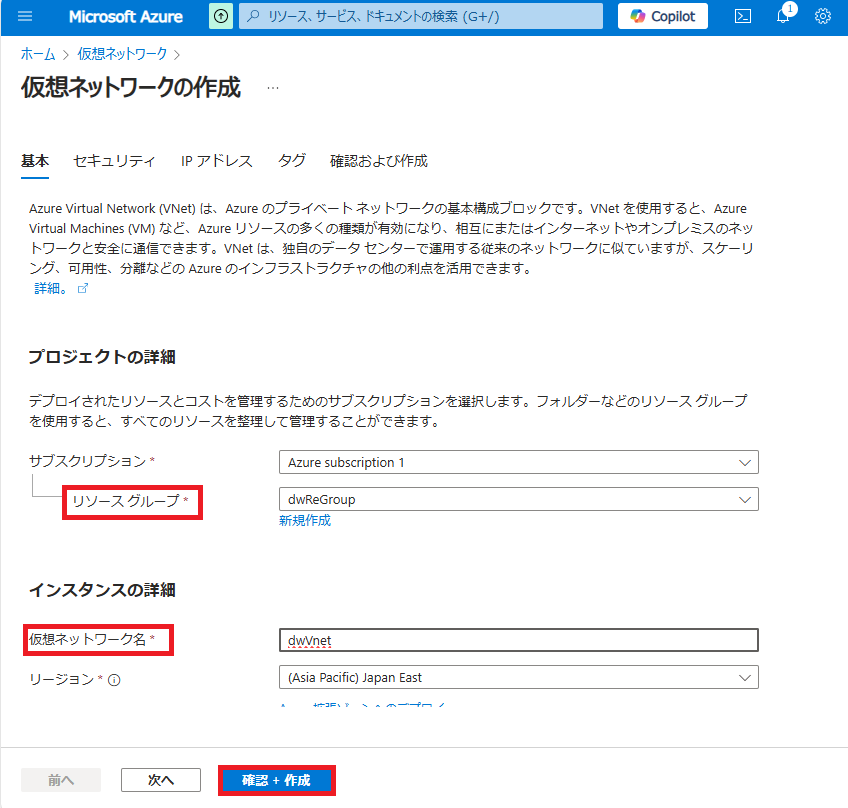848x808 pixels.
Task: Click the プロジェクトの詳細 heading
Action: coord(102,357)
